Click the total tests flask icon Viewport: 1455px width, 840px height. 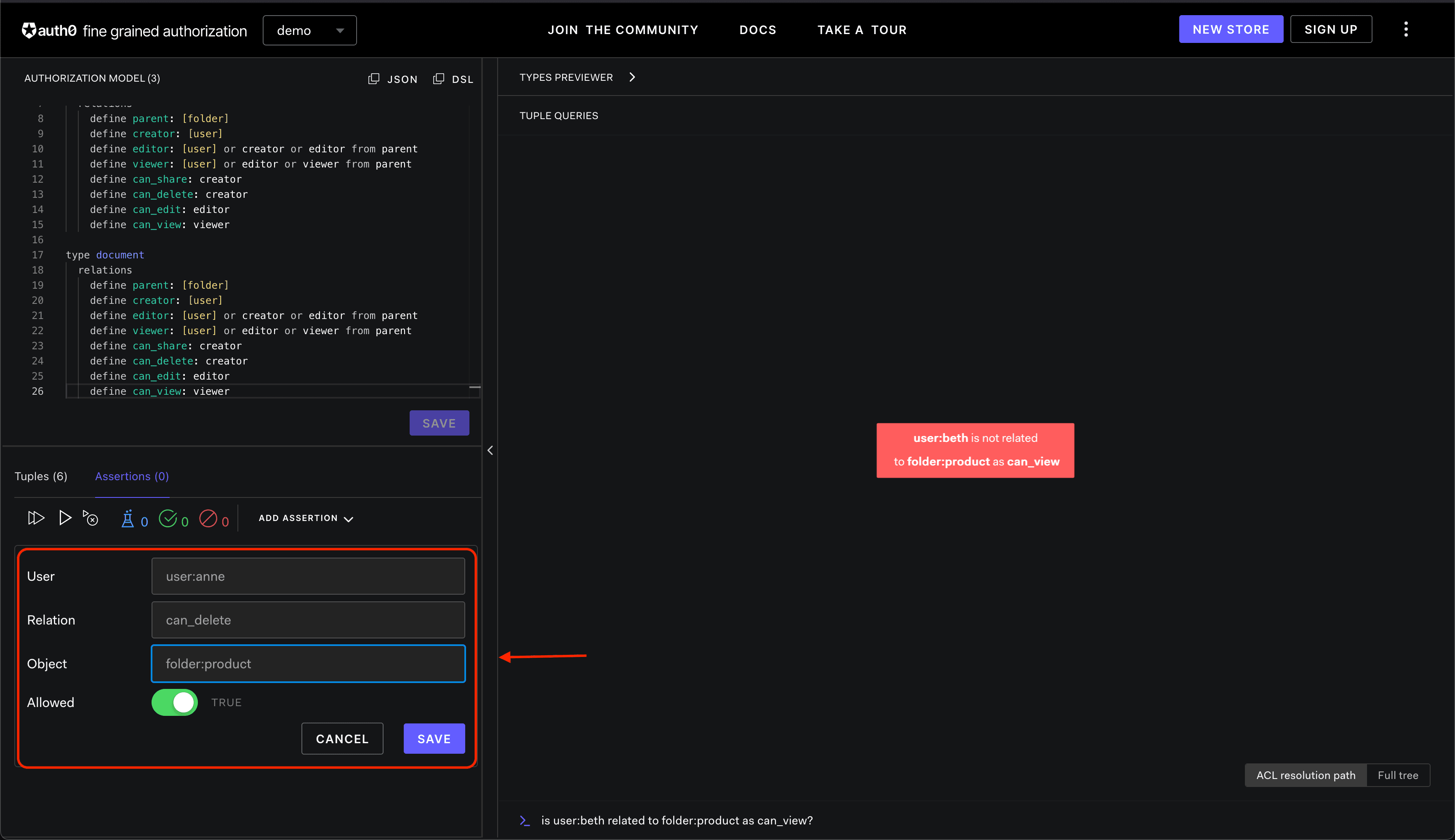128,518
